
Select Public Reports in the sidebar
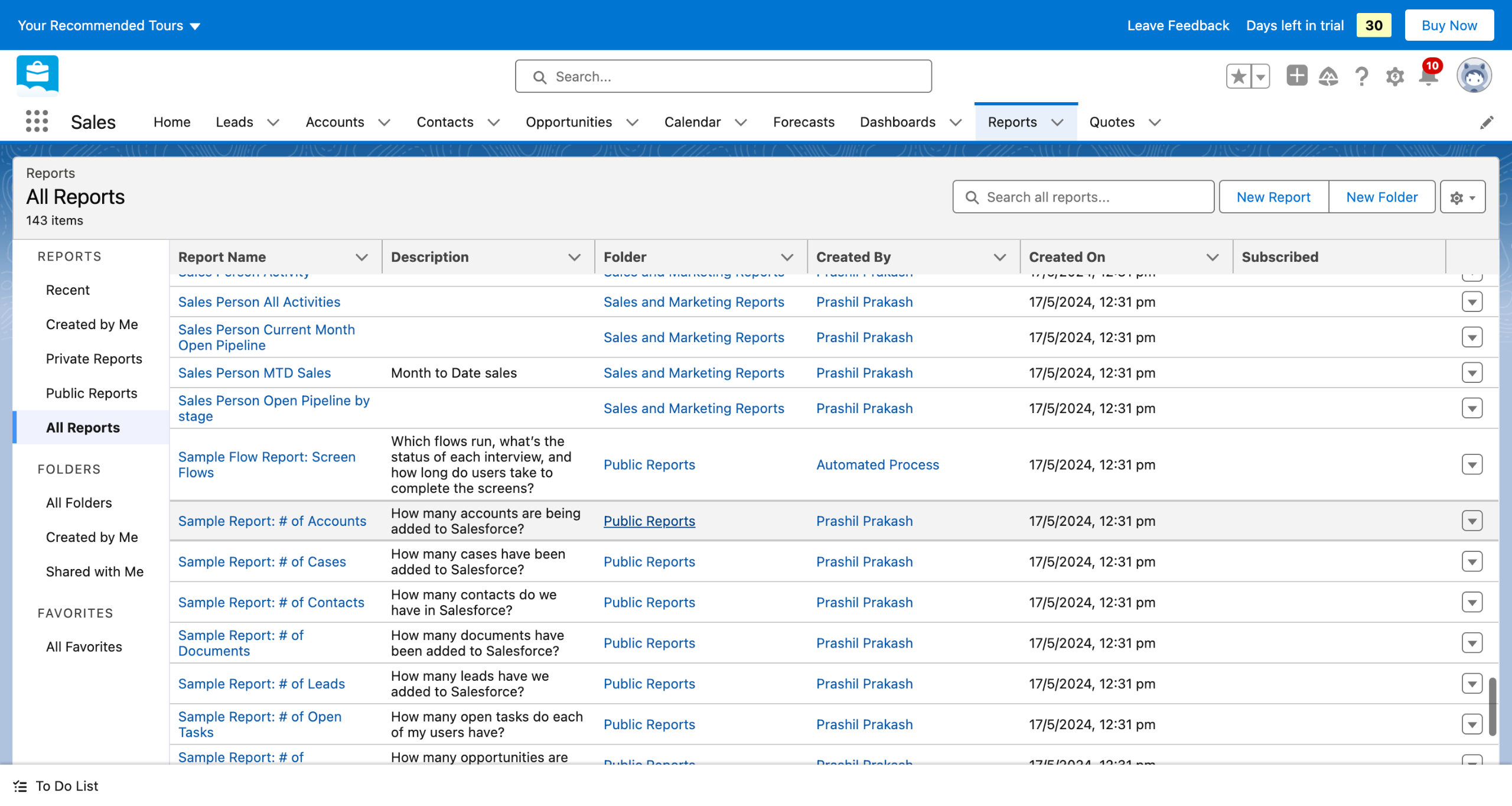(92, 393)
